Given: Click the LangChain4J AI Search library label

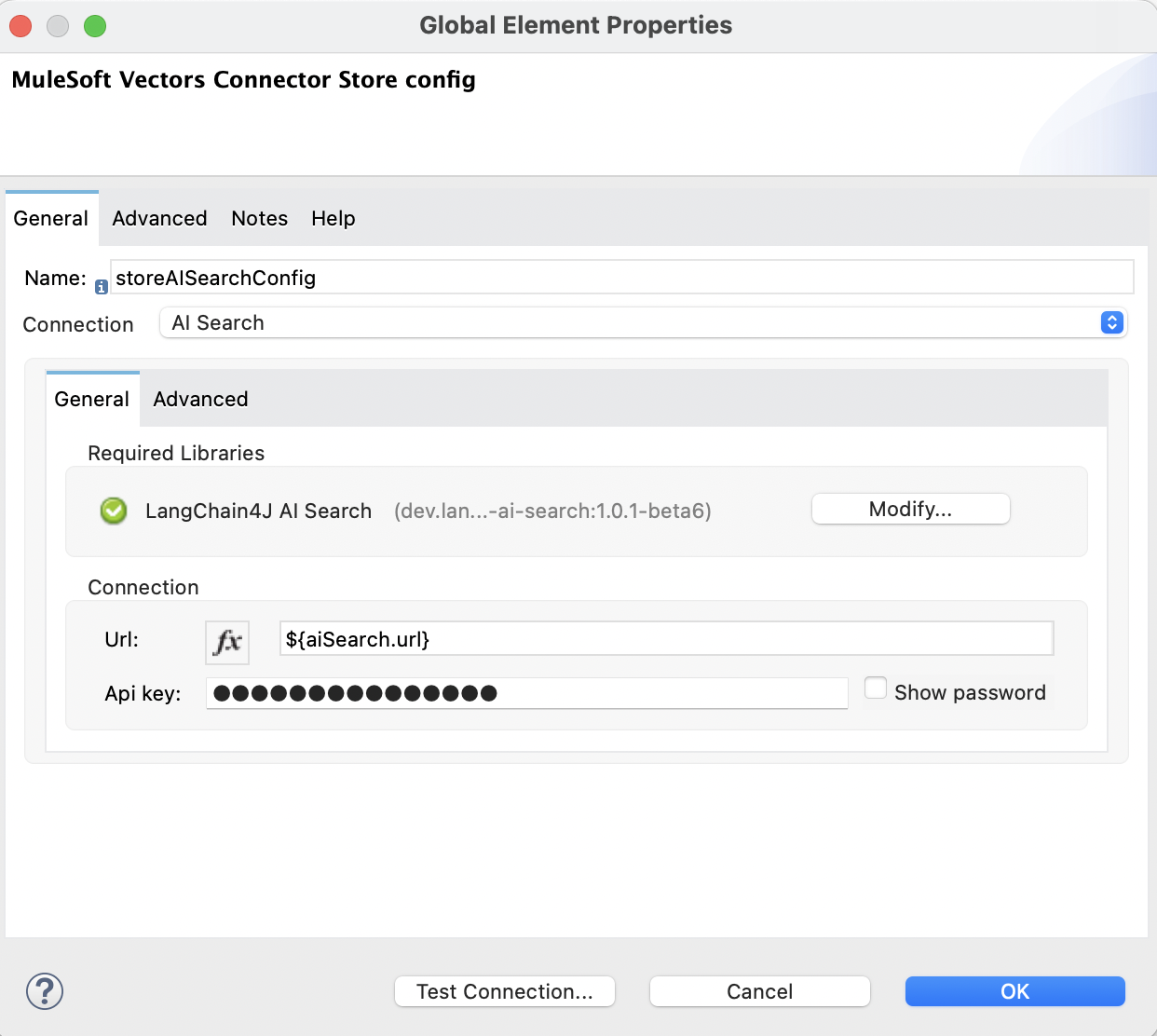Looking at the screenshot, I should coord(259,511).
